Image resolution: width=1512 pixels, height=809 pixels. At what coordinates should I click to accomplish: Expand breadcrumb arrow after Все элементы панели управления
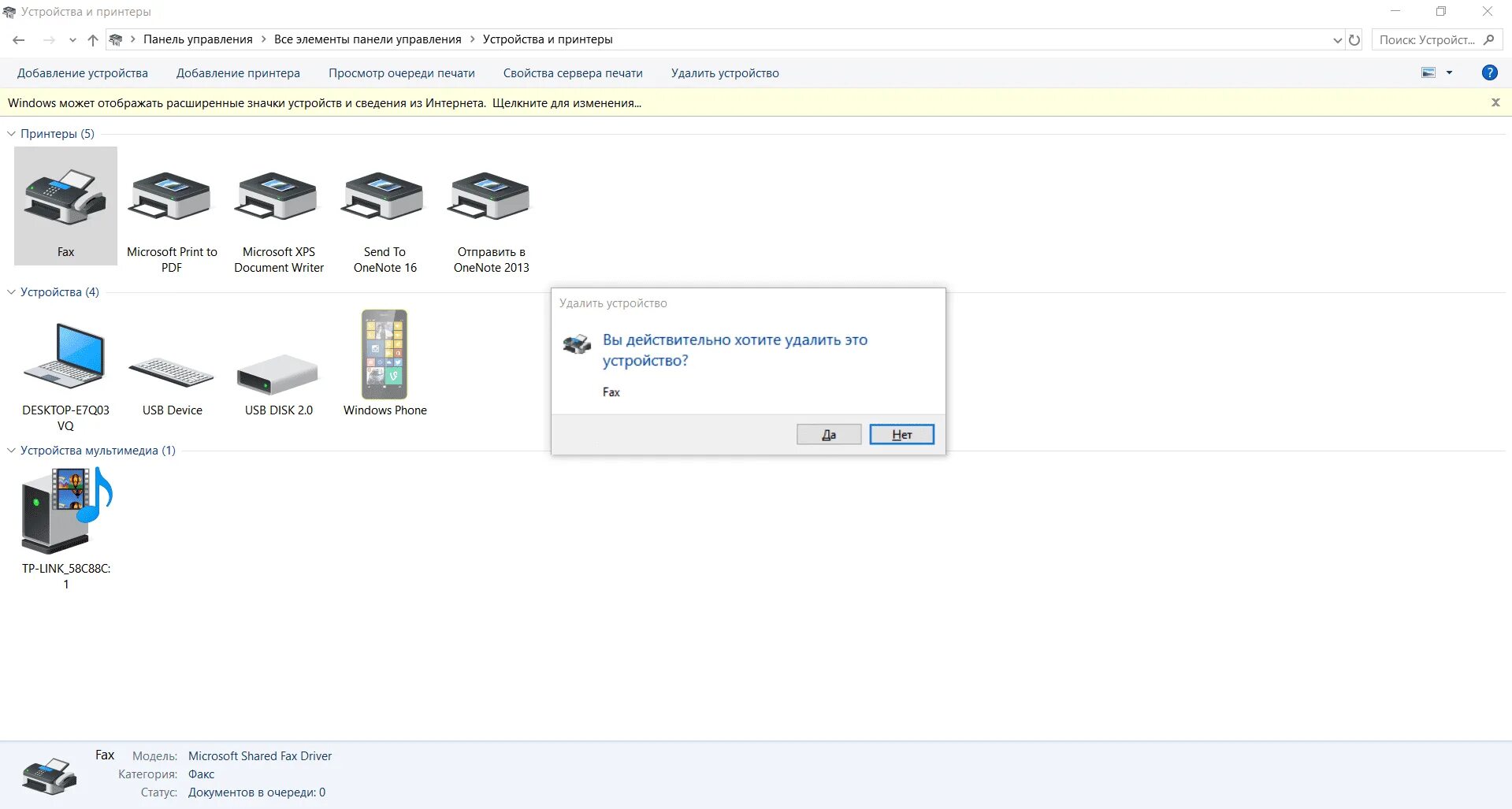[473, 39]
